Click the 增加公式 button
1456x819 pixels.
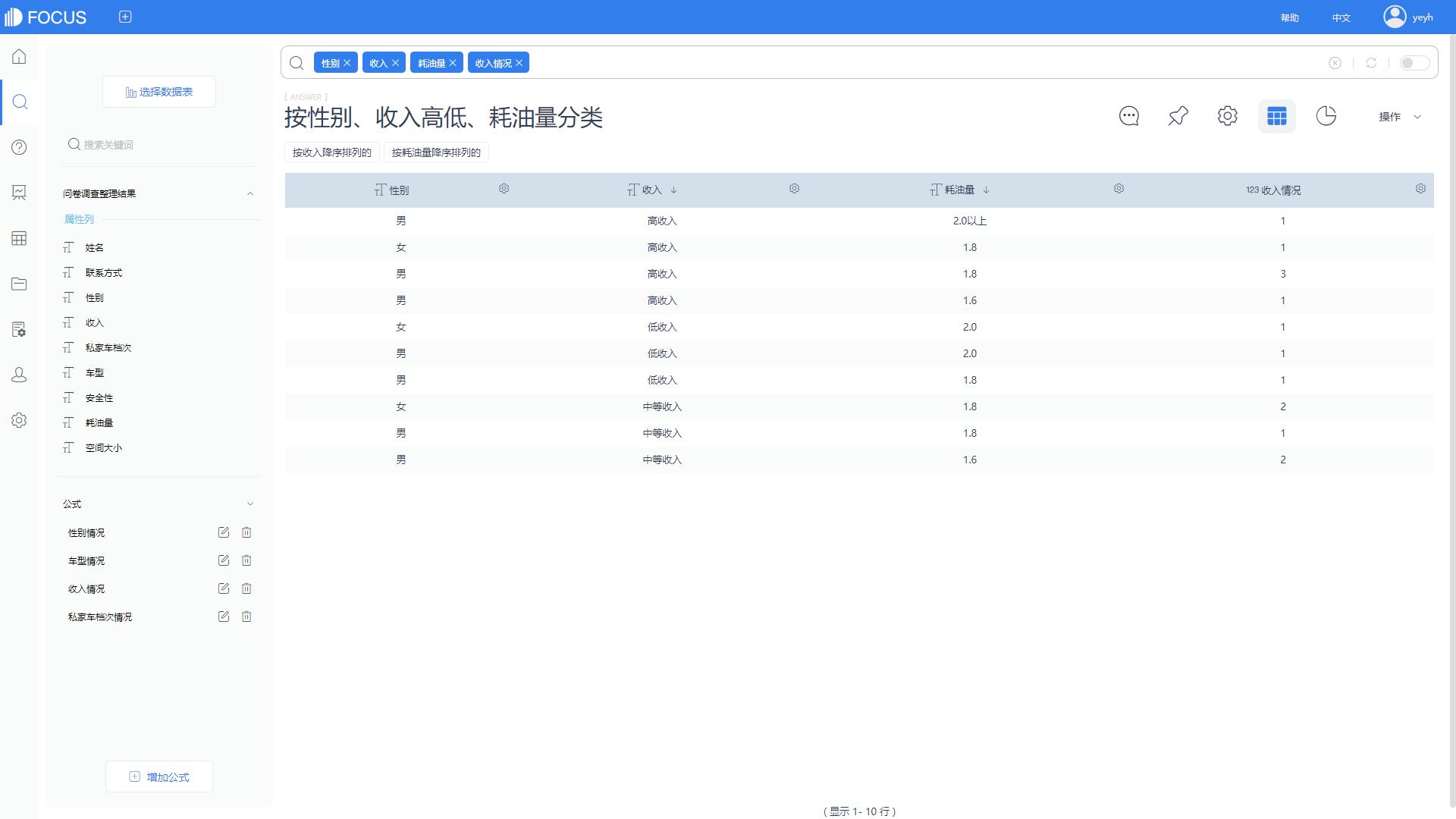pos(159,777)
